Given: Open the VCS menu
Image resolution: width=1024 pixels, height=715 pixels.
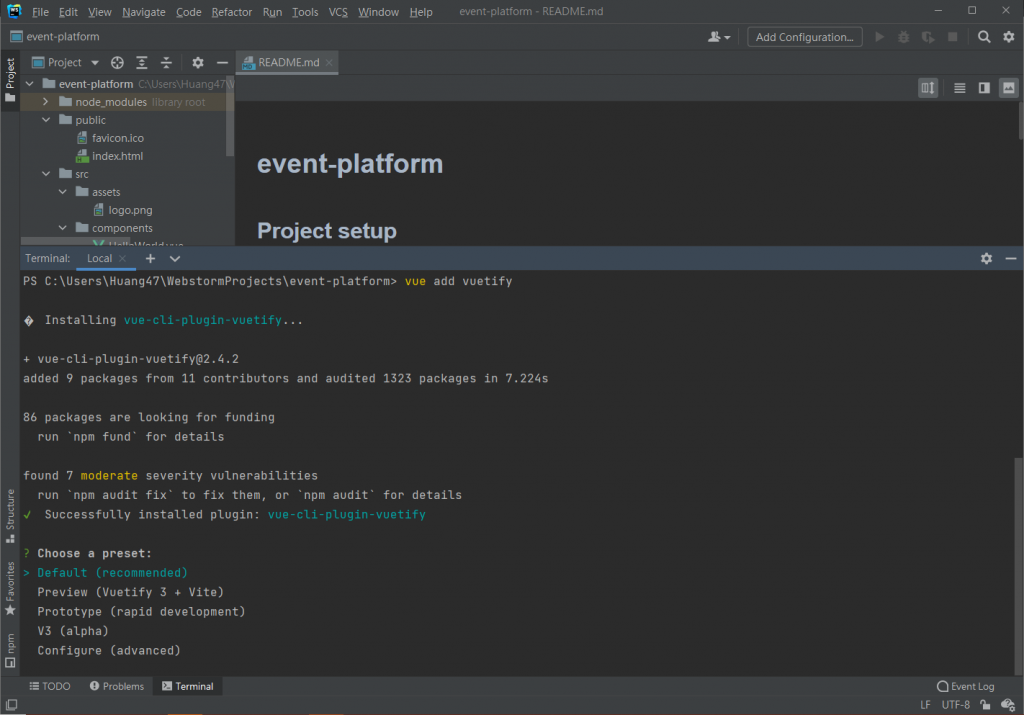Looking at the screenshot, I should [x=338, y=12].
